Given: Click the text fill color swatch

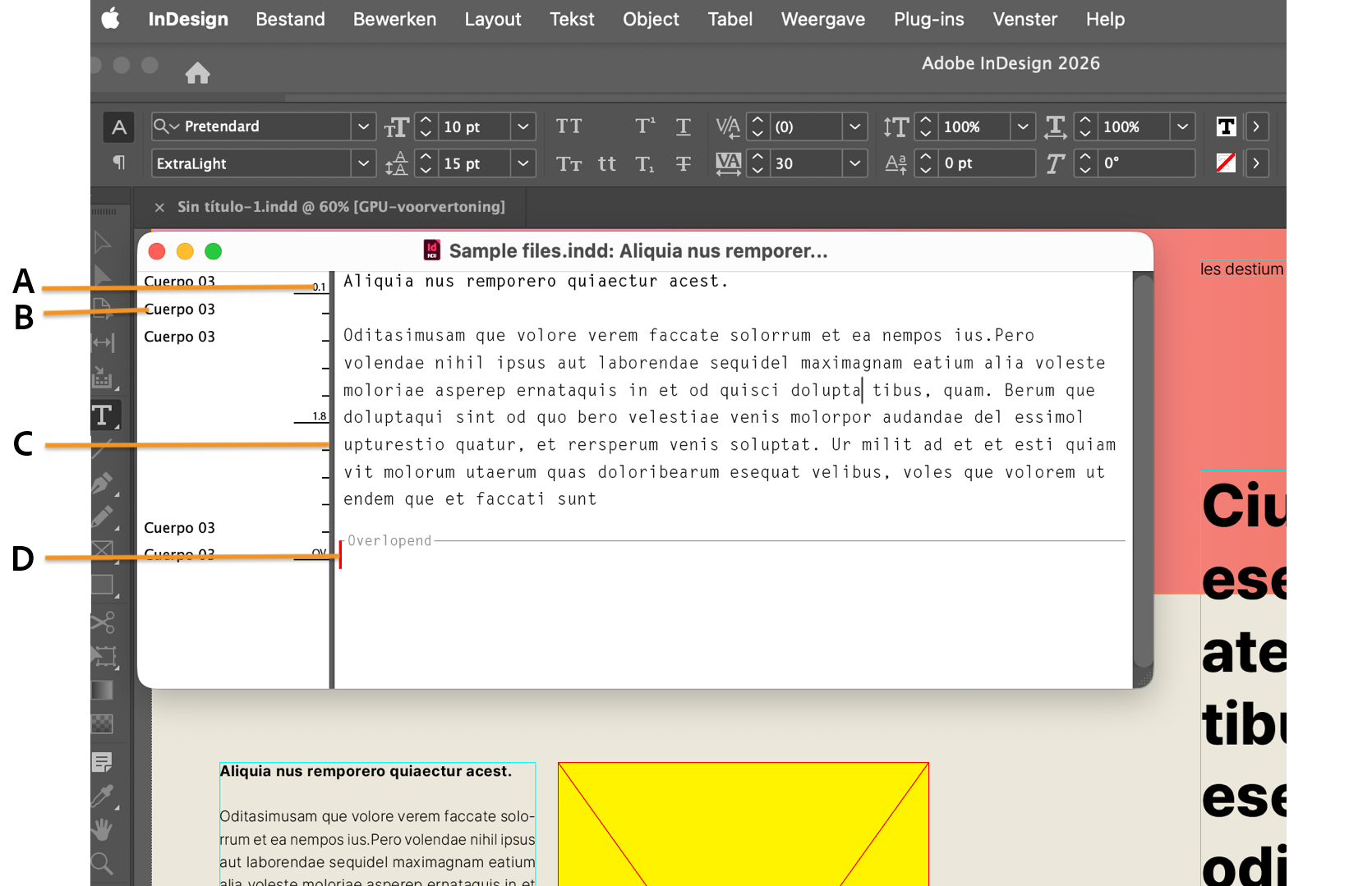Looking at the screenshot, I should [1226, 126].
